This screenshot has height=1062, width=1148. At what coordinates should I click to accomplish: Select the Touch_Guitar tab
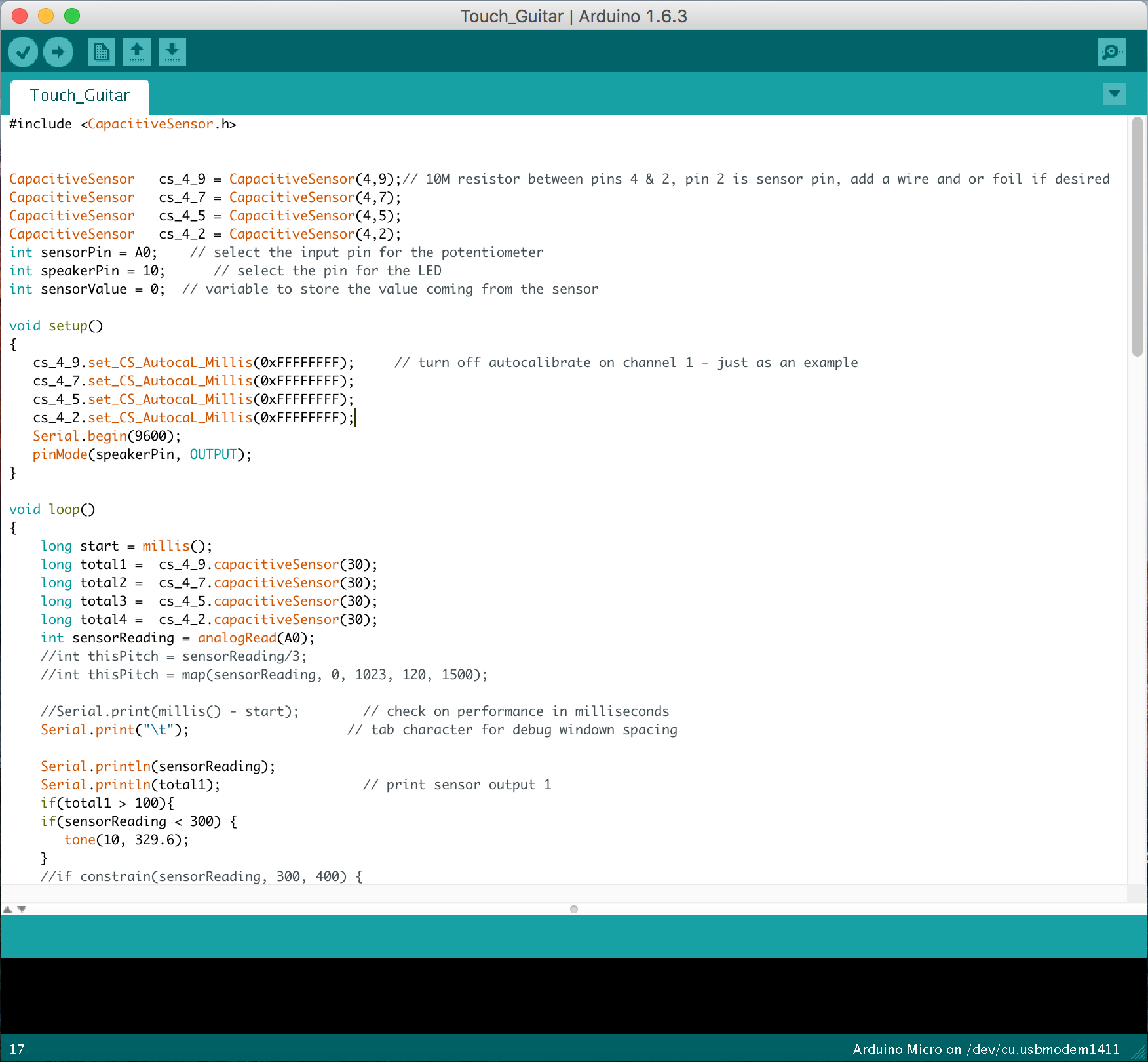coord(80,96)
